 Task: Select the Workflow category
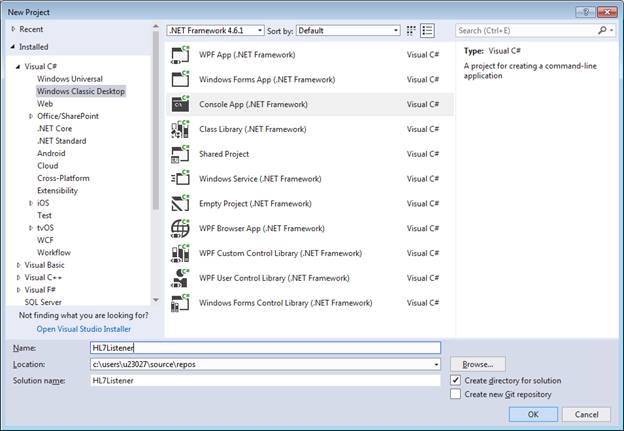coord(54,252)
